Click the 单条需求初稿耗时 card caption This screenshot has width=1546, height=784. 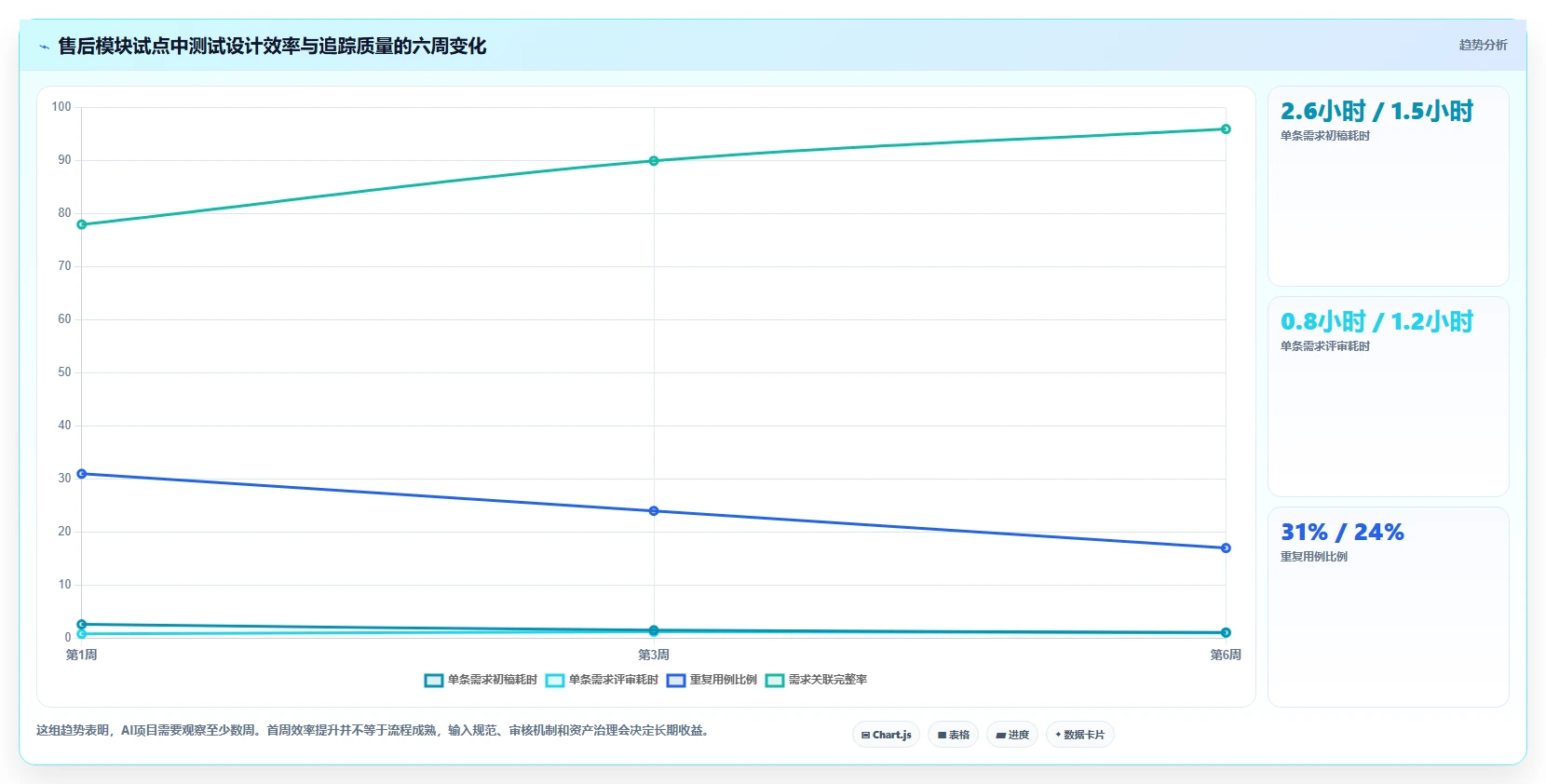1325,136
